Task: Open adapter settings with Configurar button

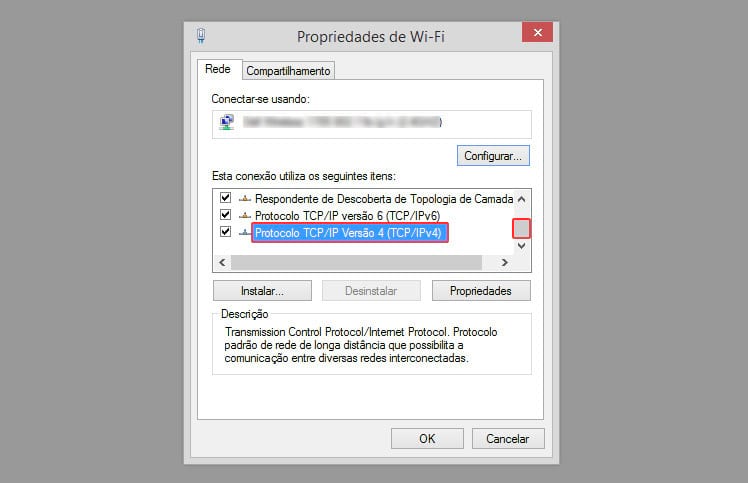Action: tap(493, 156)
